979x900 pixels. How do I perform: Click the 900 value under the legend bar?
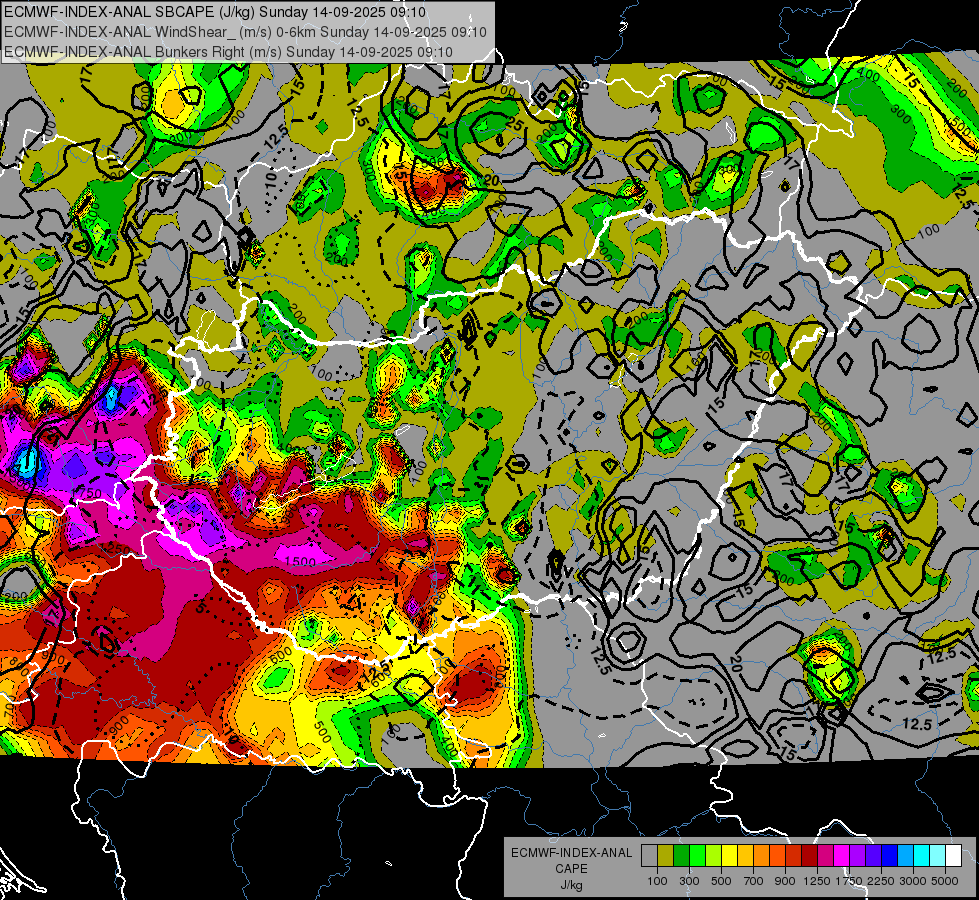coord(784,881)
